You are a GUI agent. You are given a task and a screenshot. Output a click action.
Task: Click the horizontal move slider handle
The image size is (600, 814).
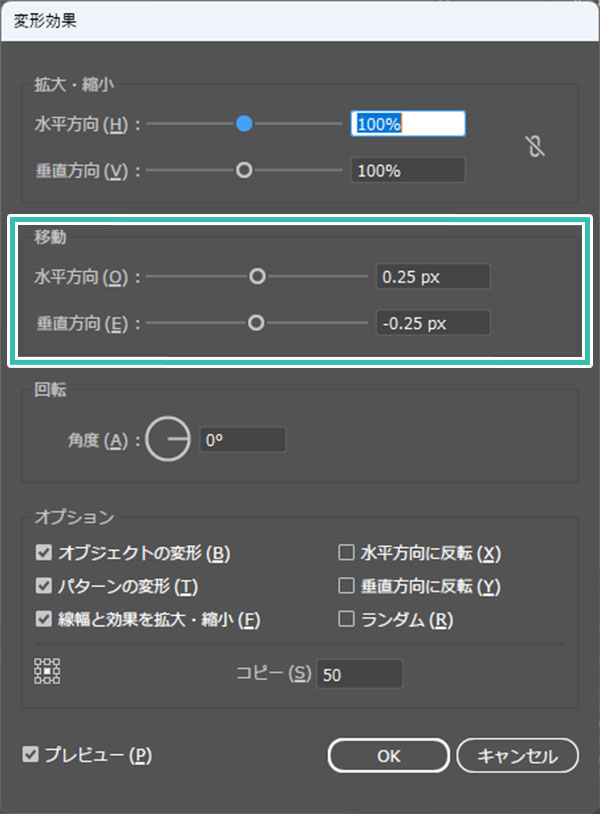257,276
